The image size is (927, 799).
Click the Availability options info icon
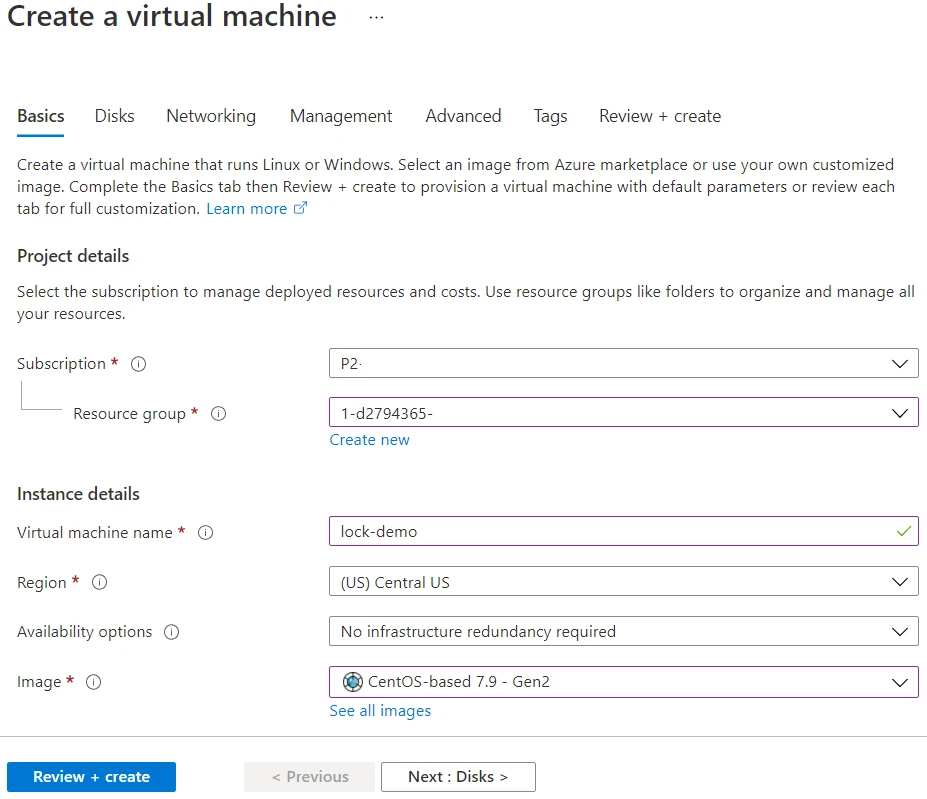click(x=170, y=632)
